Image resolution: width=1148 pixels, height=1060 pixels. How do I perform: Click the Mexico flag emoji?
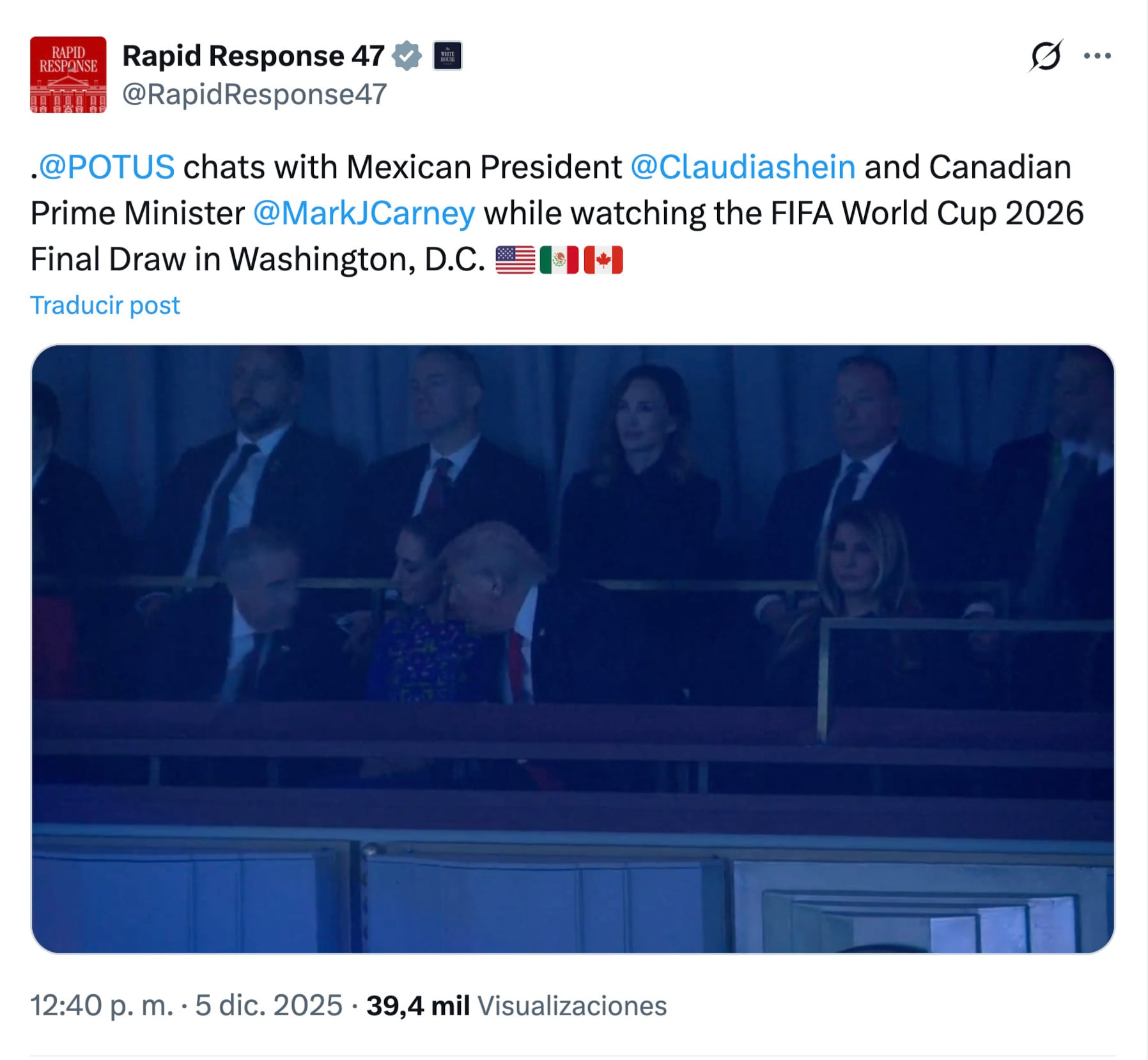click(561, 260)
